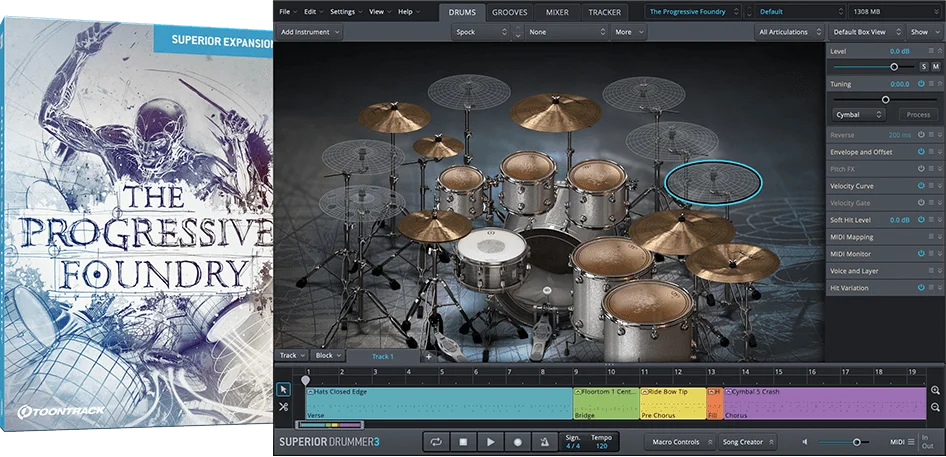Zoom out on the timeline

pyautogui.click(x=935, y=407)
